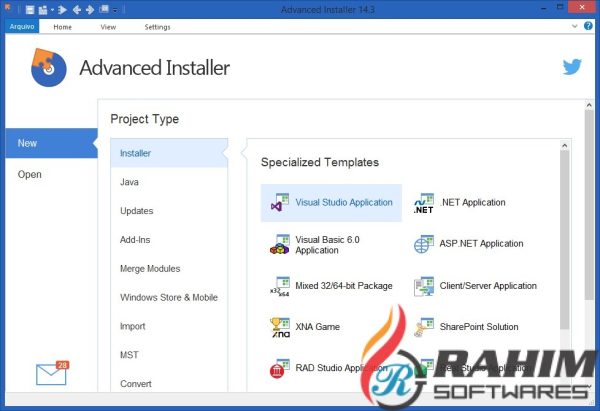Image resolution: width=600 pixels, height=411 pixels.
Task: Click the Visual Basic 6.0 Application icon
Action: point(280,245)
